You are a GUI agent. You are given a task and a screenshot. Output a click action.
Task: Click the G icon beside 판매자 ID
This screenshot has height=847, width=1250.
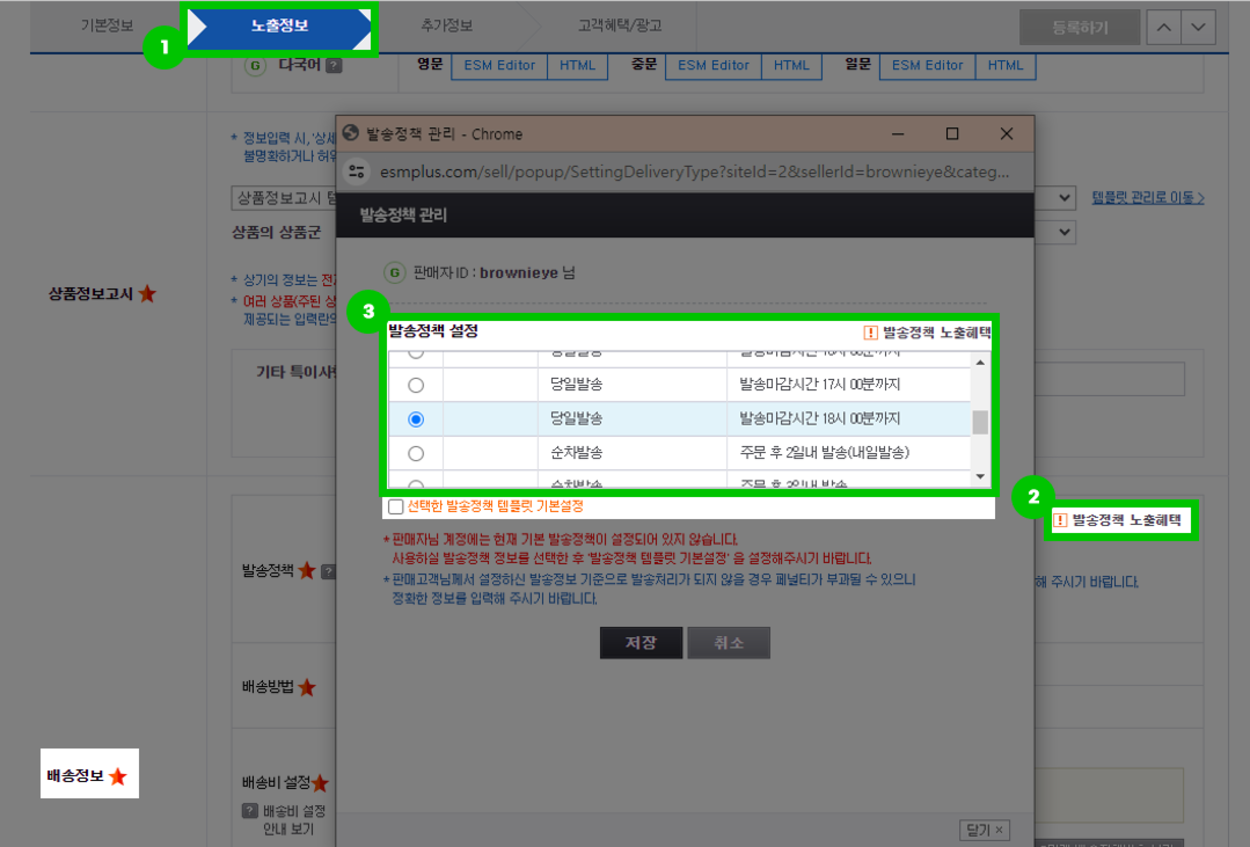click(x=394, y=272)
